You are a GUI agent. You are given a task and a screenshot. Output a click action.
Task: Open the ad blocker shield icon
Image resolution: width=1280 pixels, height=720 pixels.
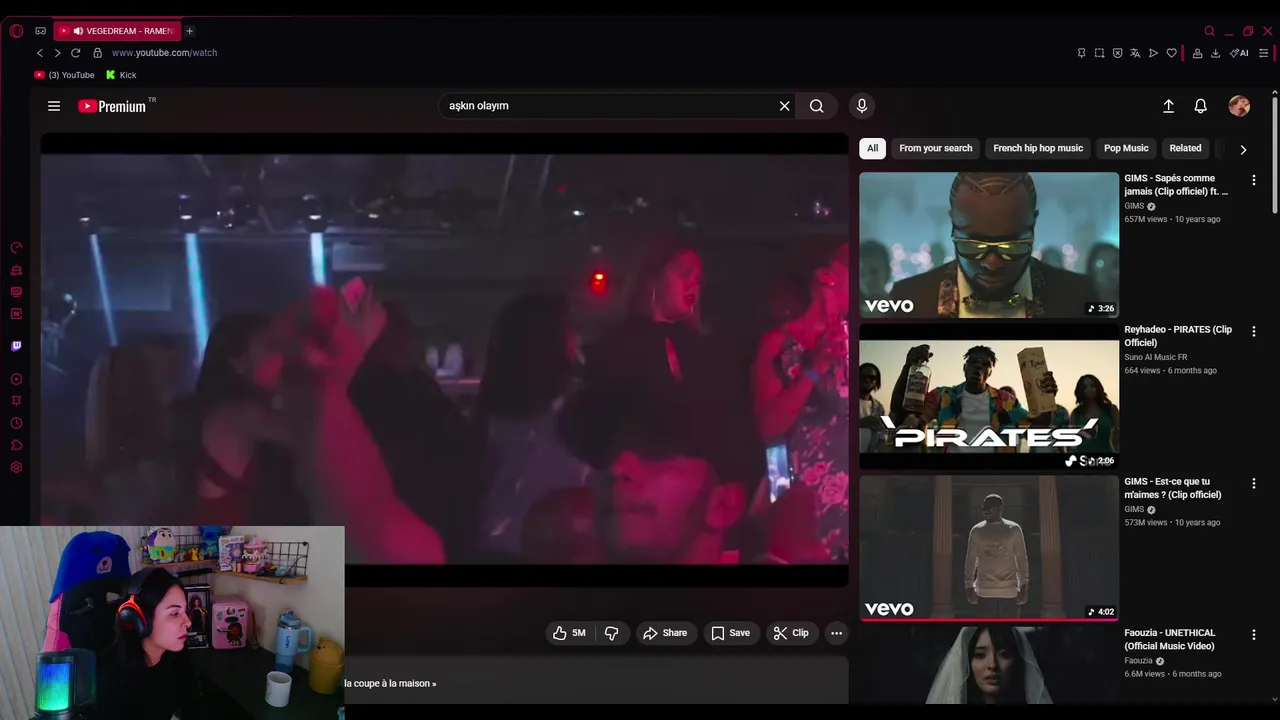pyautogui.click(x=1117, y=53)
